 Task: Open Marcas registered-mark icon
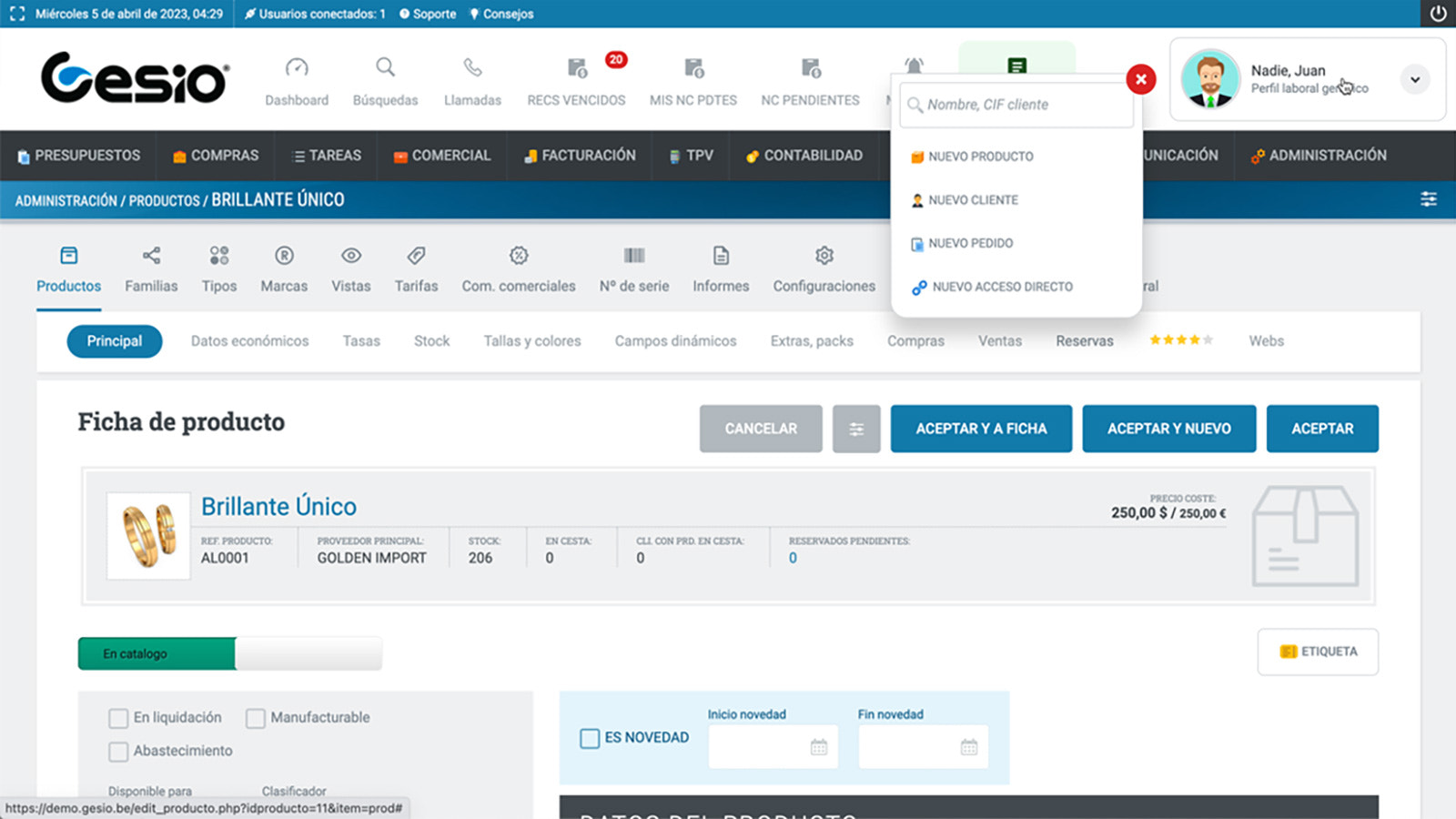pyautogui.click(x=284, y=256)
